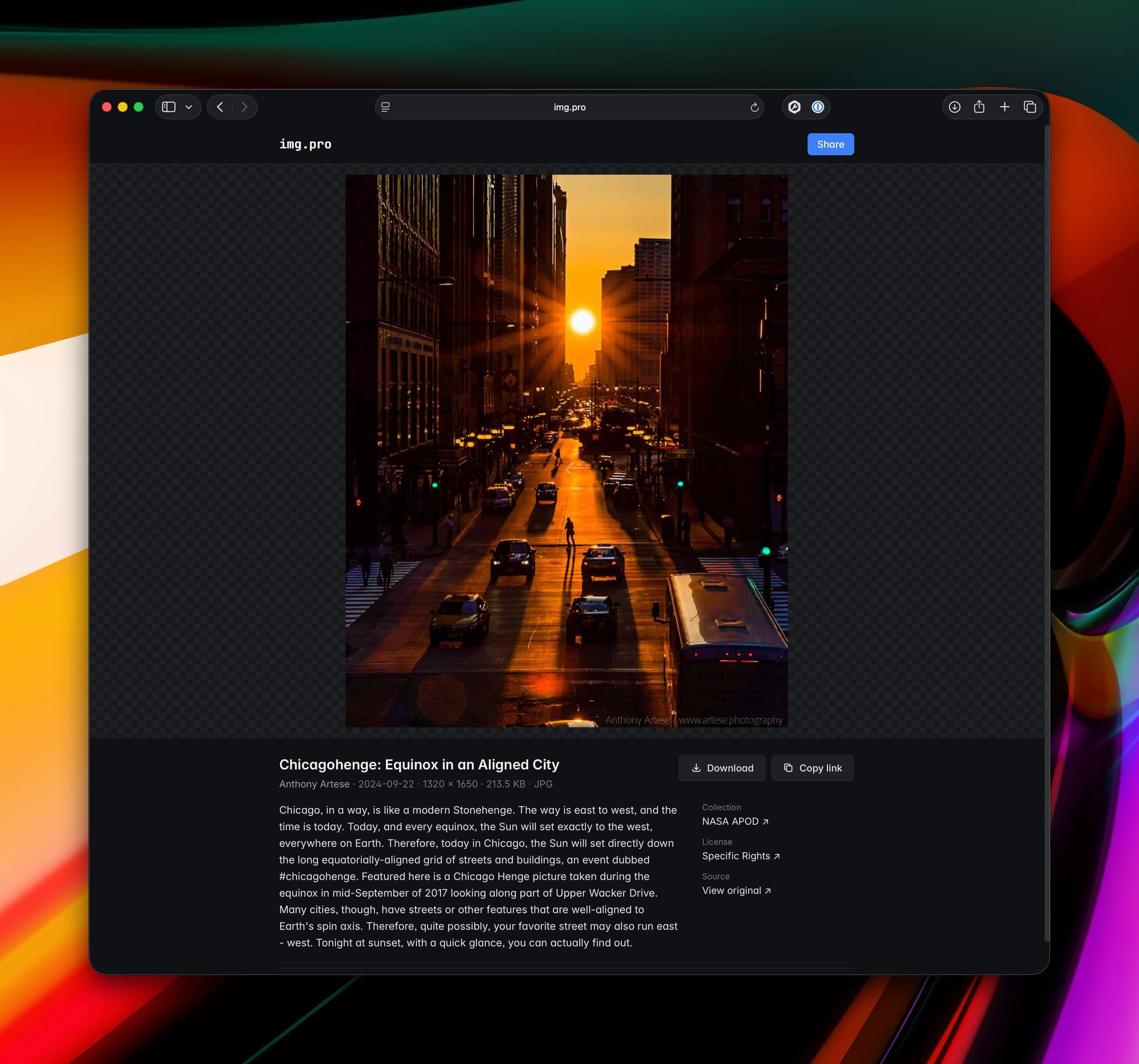The width and height of the screenshot is (1139, 1064).
Task: Go forward using the forward arrow
Action: click(x=245, y=107)
